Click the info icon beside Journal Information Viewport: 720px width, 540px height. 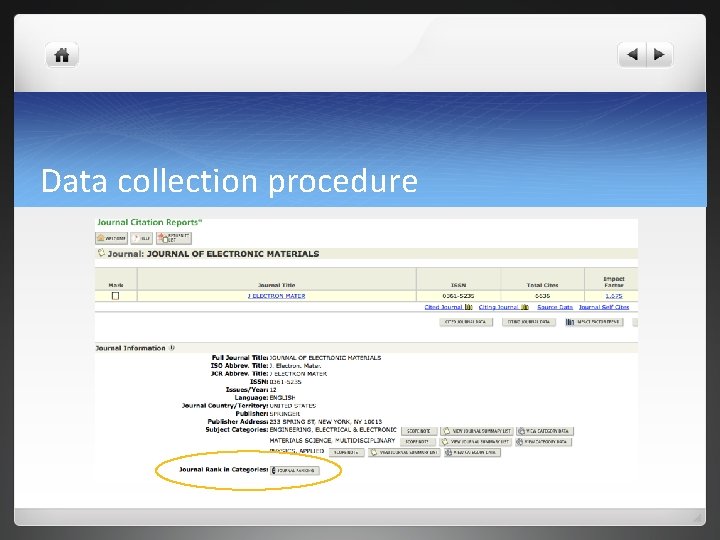point(172,348)
